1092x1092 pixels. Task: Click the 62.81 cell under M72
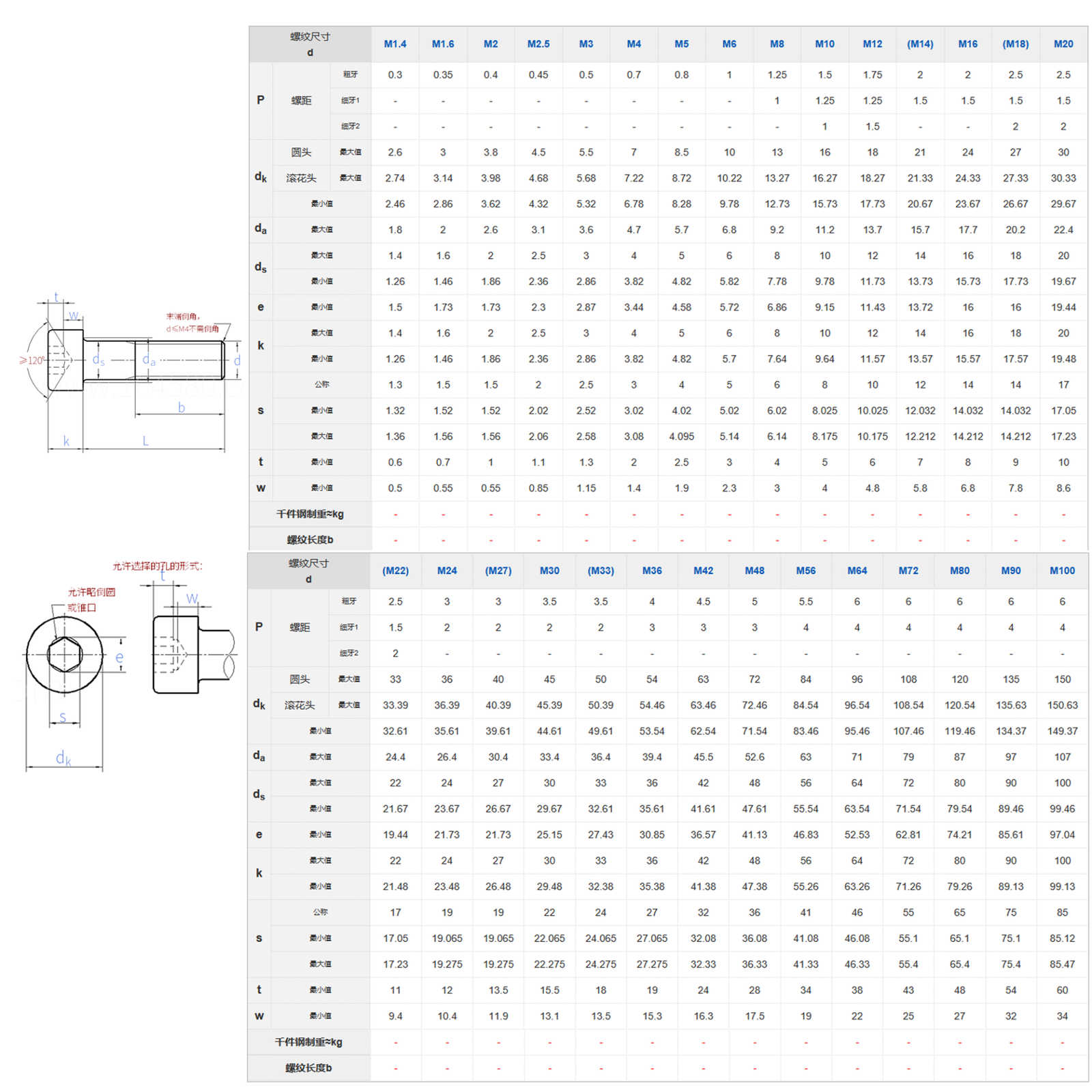tap(908, 835)
